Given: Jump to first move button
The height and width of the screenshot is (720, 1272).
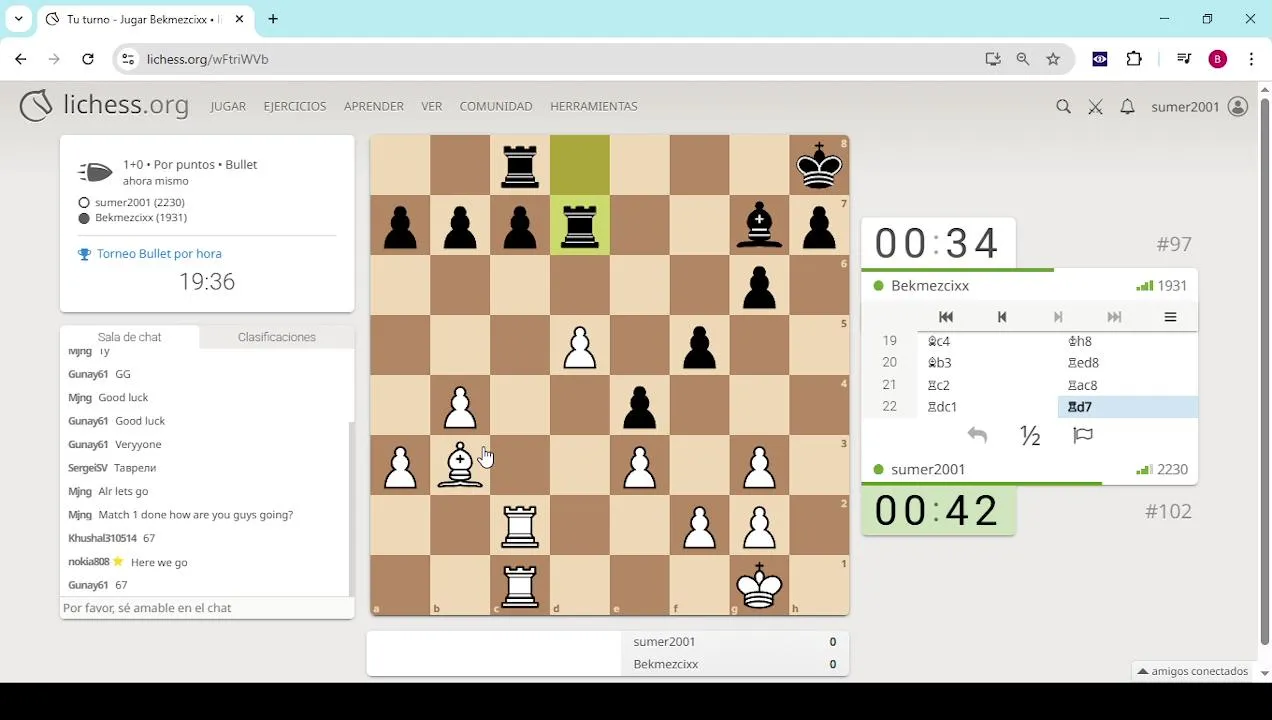Looking at the screenshot, I should click(946, 317).
